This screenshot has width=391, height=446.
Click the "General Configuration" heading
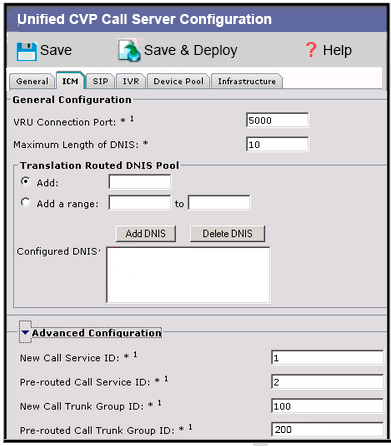[72, 100]
